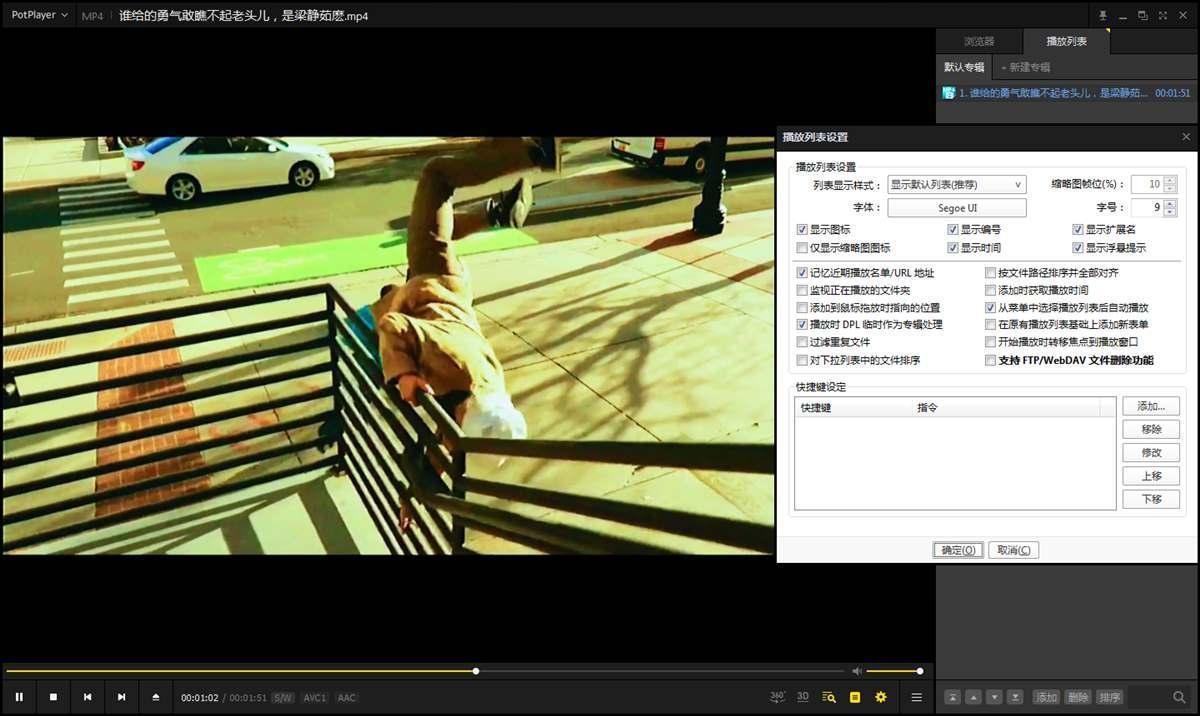Click the playlist search magnifier icon
1200x716 pixels.
[x=1180, y=697]
